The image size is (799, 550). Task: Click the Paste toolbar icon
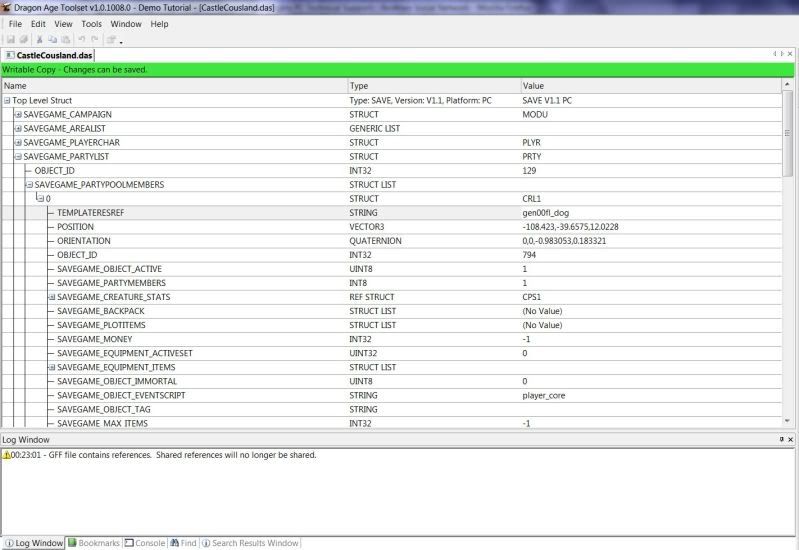coord(66,39)
